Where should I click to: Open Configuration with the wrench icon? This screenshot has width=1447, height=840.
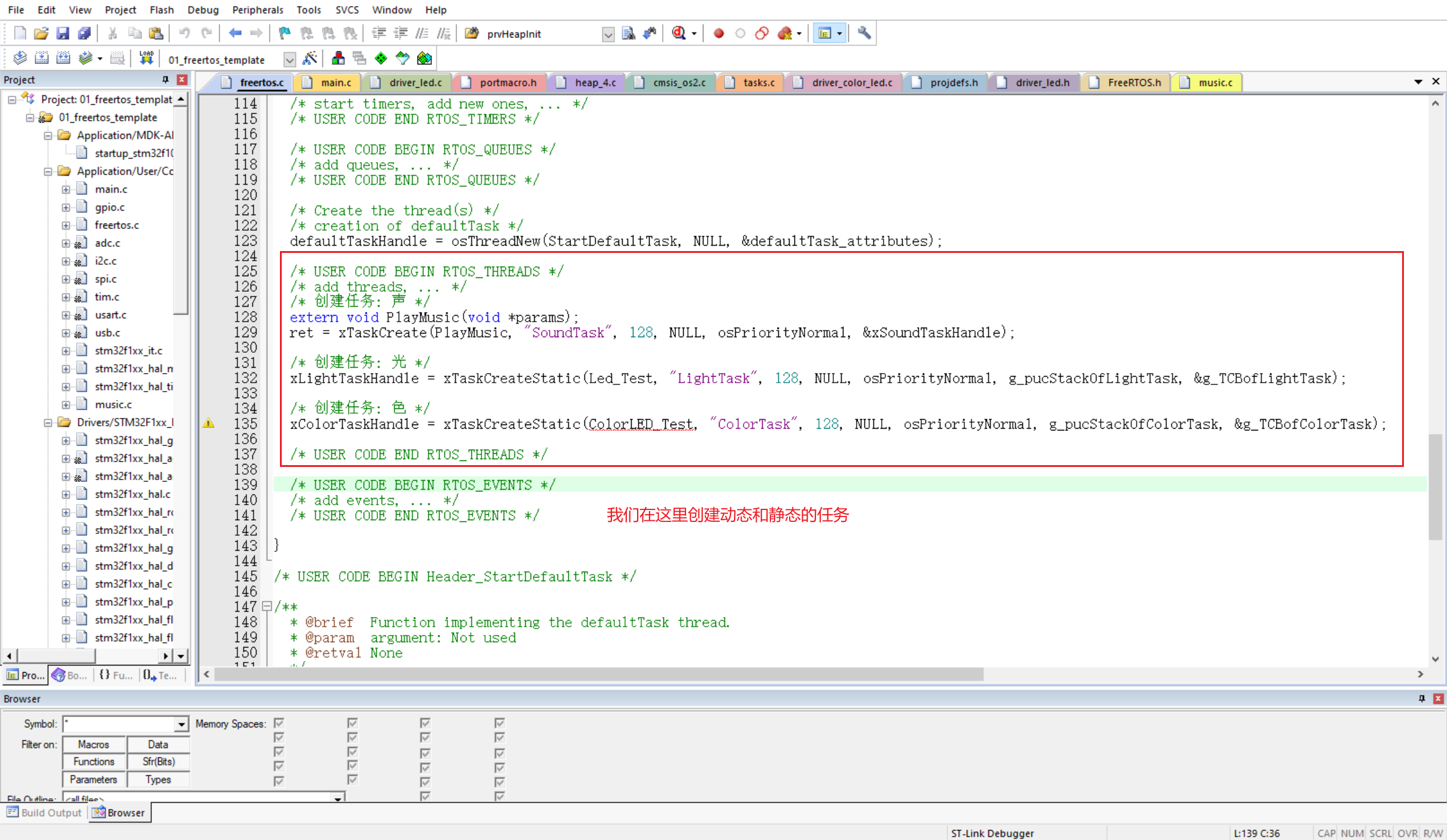[x=864, y=33]
